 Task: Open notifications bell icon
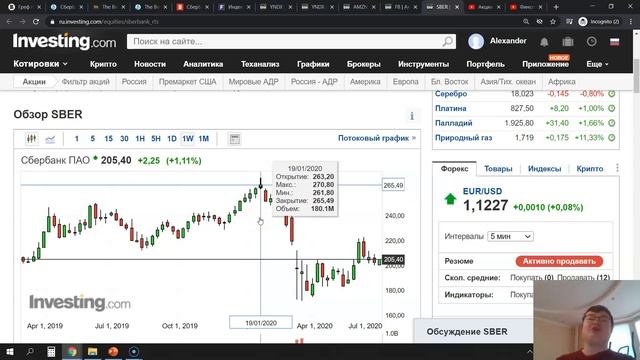click(544, 42)
